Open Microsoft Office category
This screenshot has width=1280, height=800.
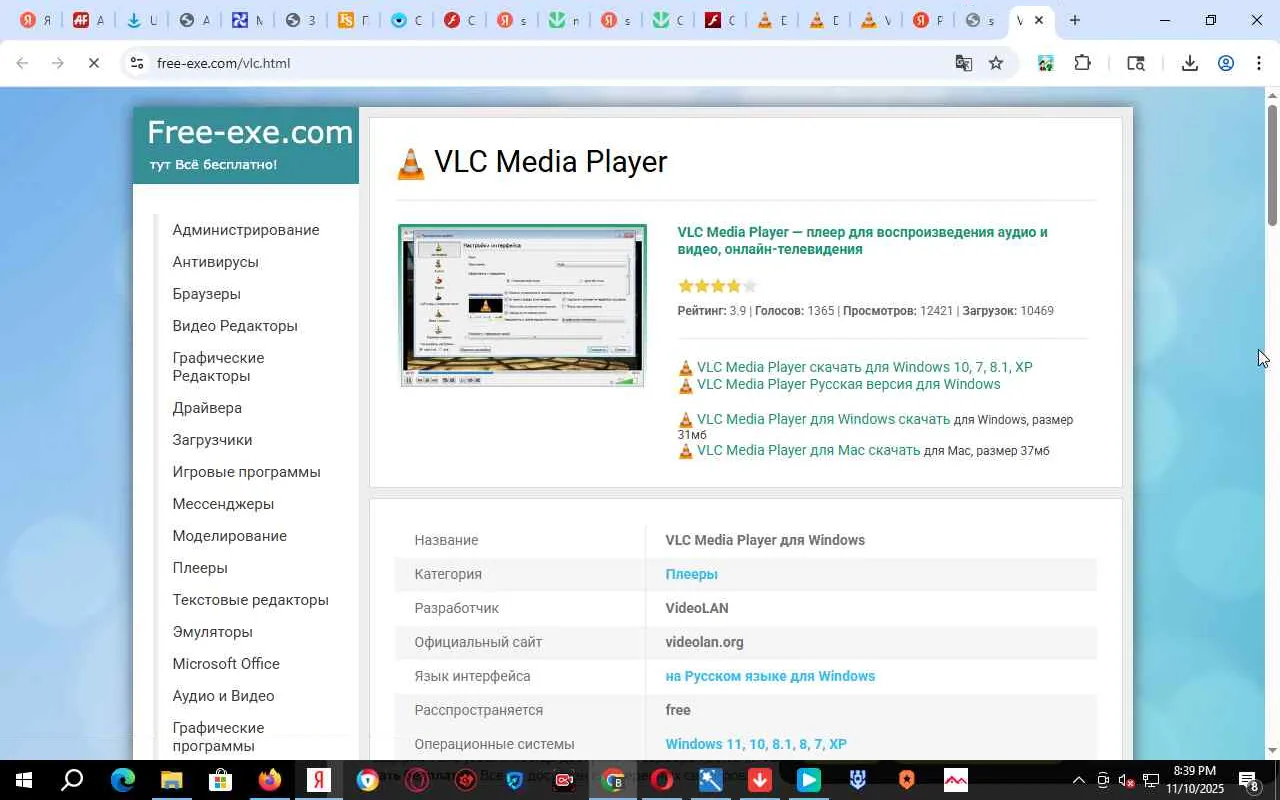(226, 664)
